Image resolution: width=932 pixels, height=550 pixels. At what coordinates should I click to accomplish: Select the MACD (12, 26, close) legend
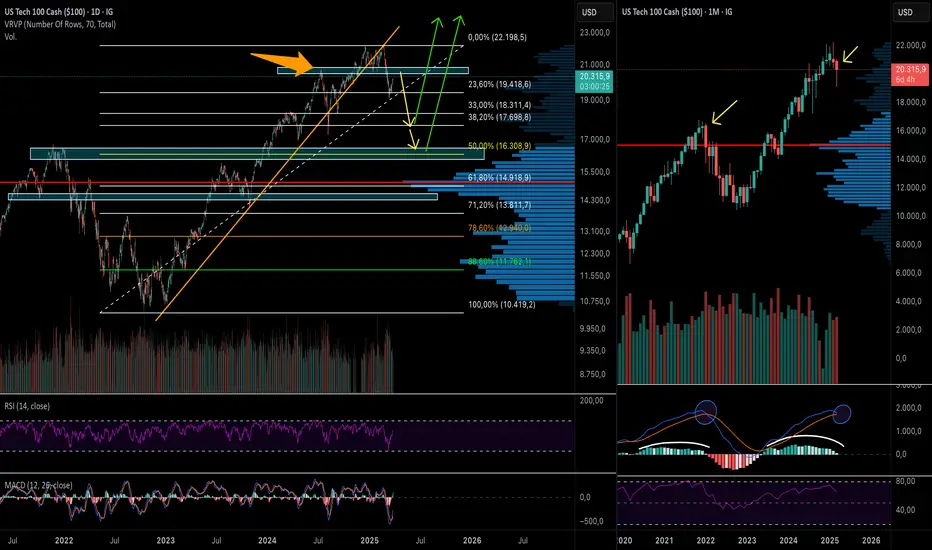[x=39, y=485]
